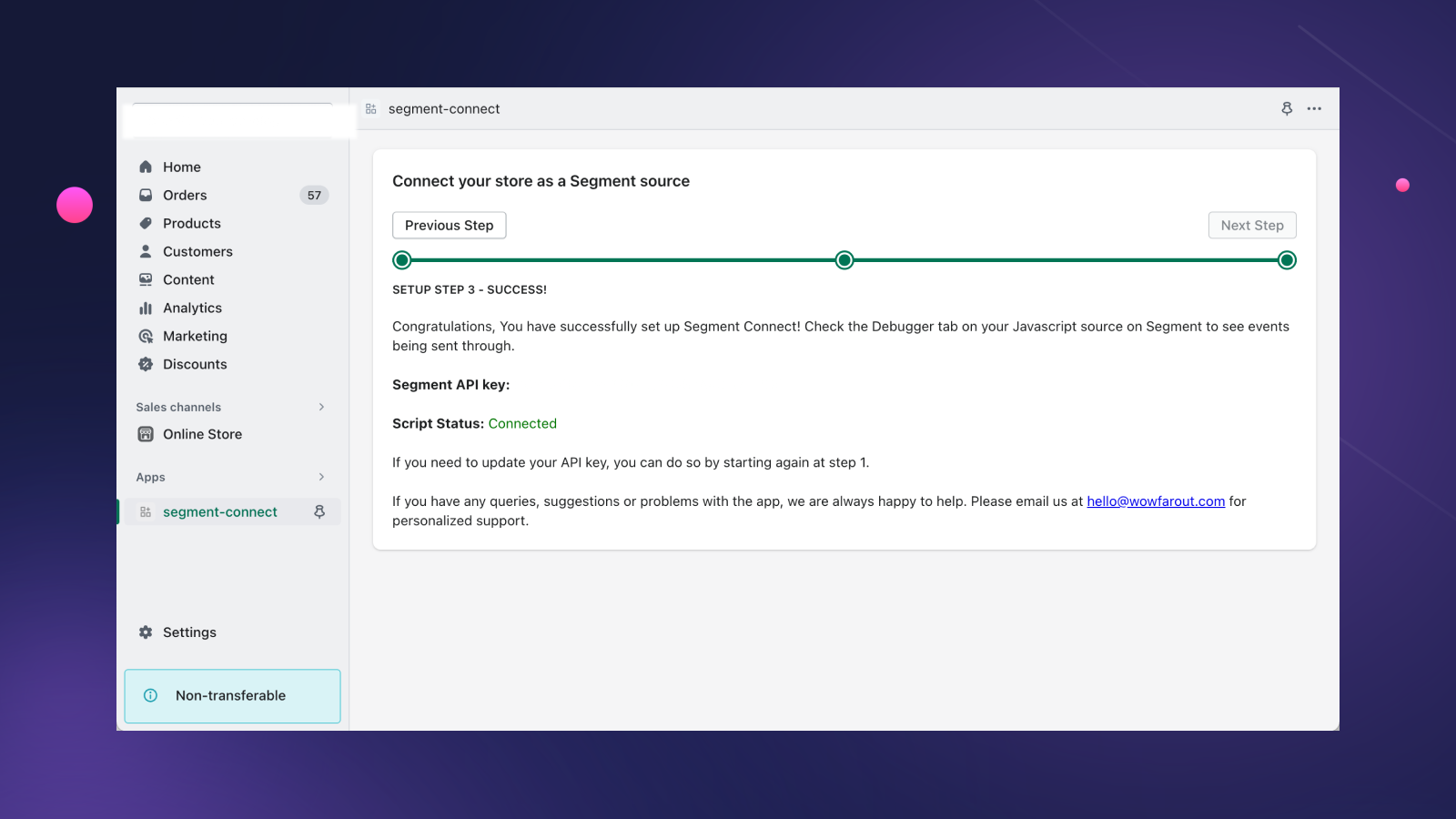This screenshot has width=1456, height=819.
Task: Click the first step marker on progress bar
Action: (x=402, y=260)
